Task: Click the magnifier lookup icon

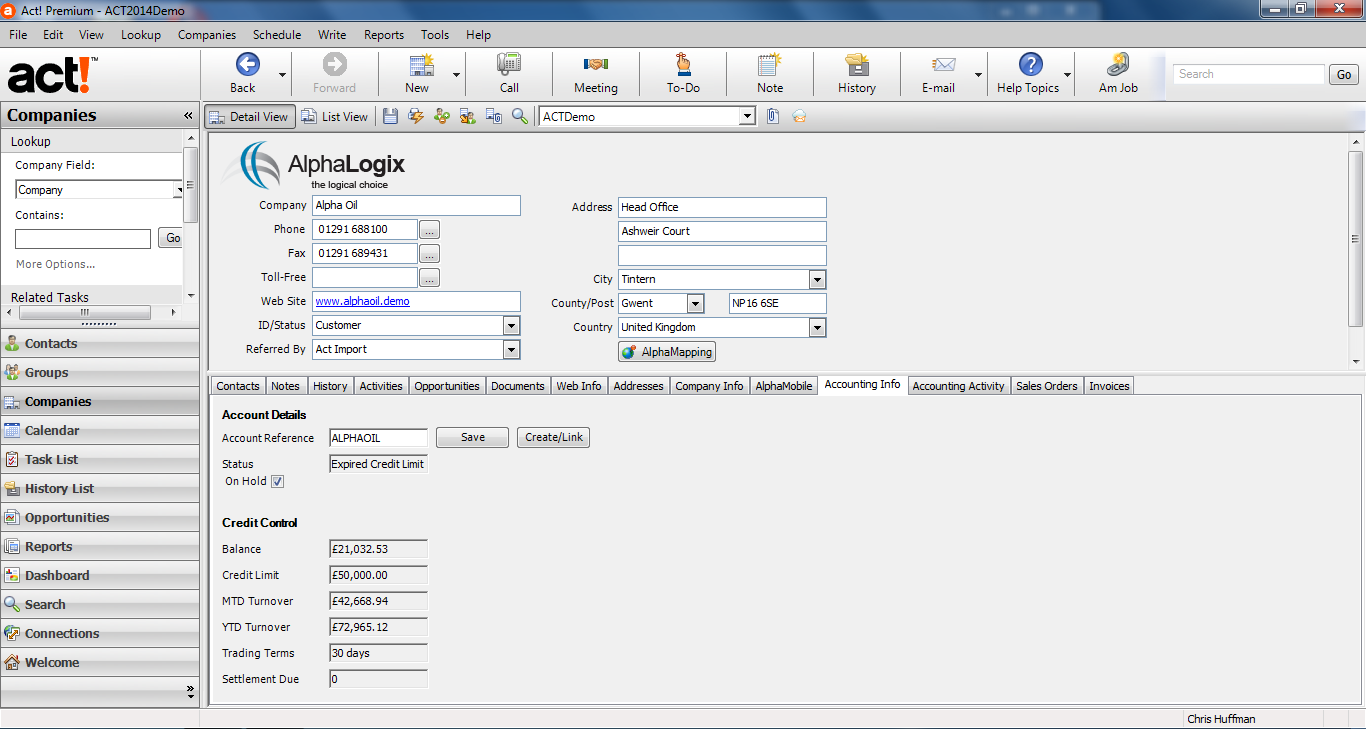Action: (x=519, y=117)
